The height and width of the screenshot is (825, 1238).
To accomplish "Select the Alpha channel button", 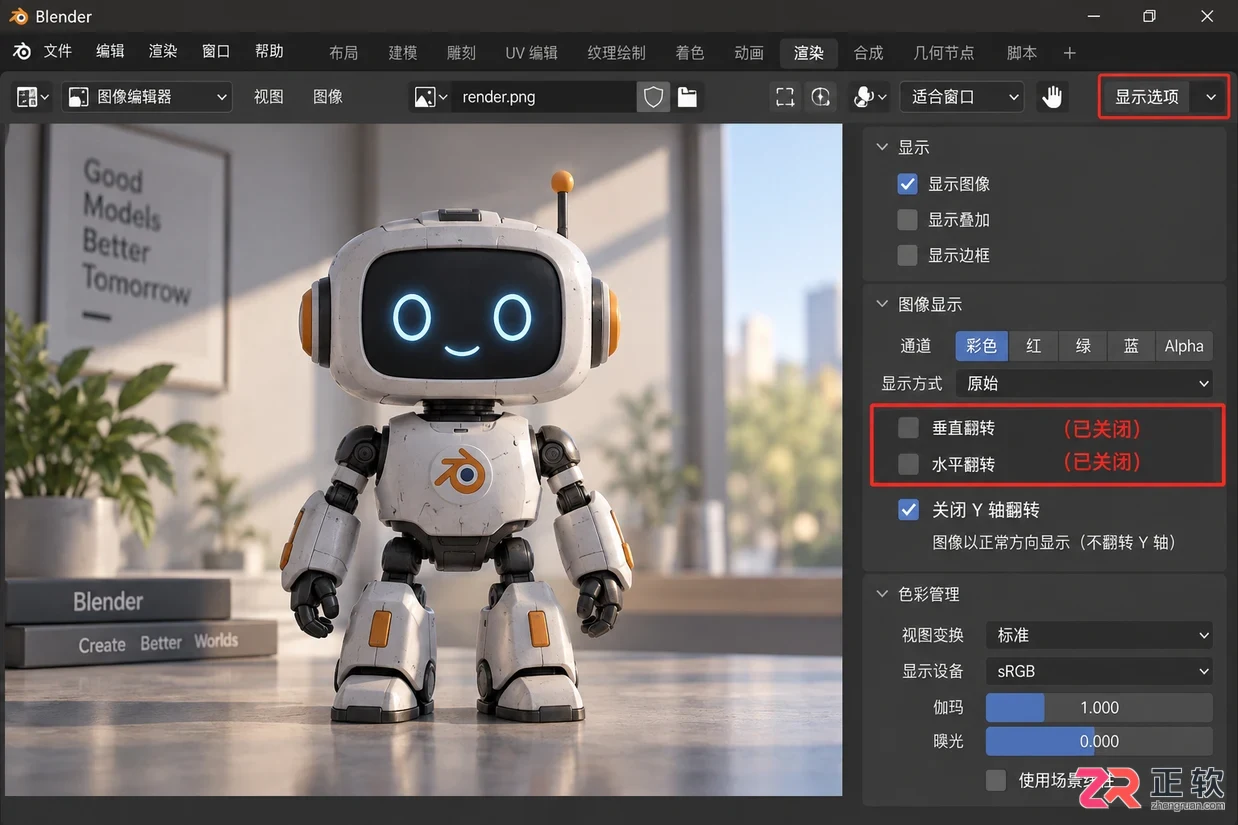I will (x=1184, y=346).
